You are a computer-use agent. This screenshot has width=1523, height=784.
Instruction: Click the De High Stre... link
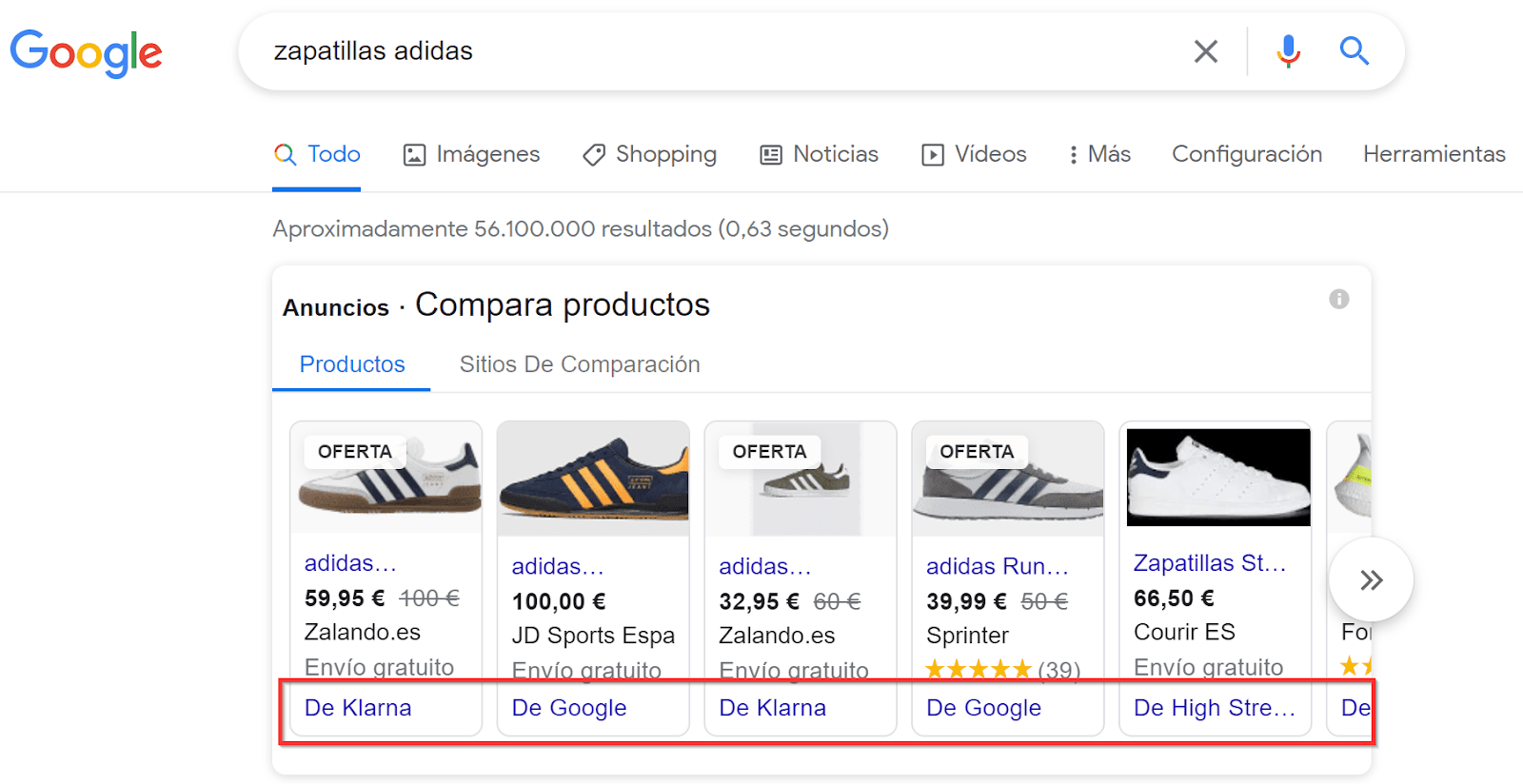(x=1214, y=708)
